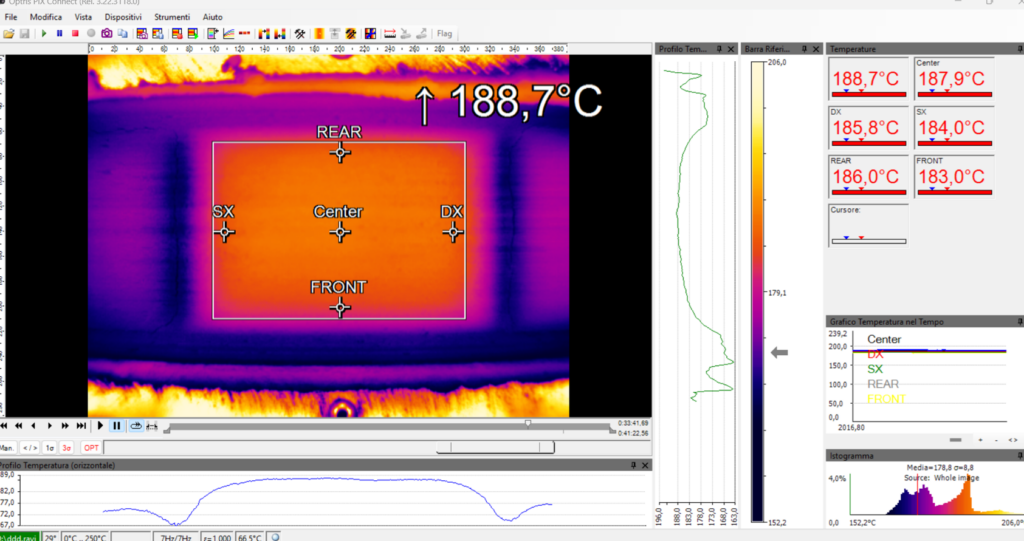Start playback with green play toolbar icon
Image resolution: width=1024 pixels, height=541 pixels.
point(44,33)
